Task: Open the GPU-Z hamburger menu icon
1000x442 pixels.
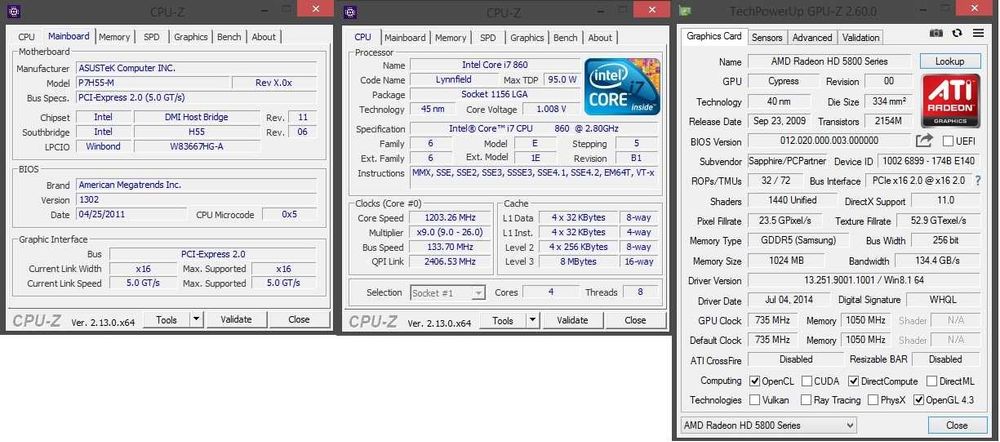Action: [x=978, y=33]
